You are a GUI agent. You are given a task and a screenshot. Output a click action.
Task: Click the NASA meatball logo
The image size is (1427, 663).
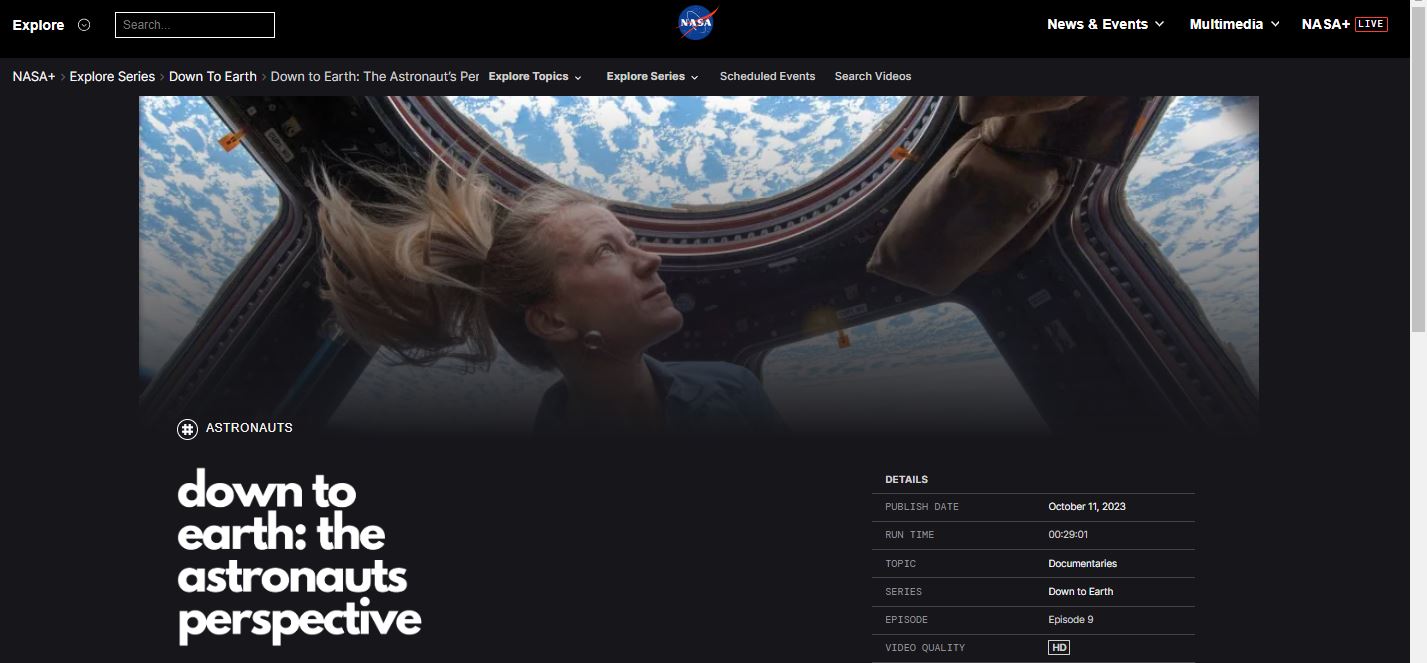[698, 23]
